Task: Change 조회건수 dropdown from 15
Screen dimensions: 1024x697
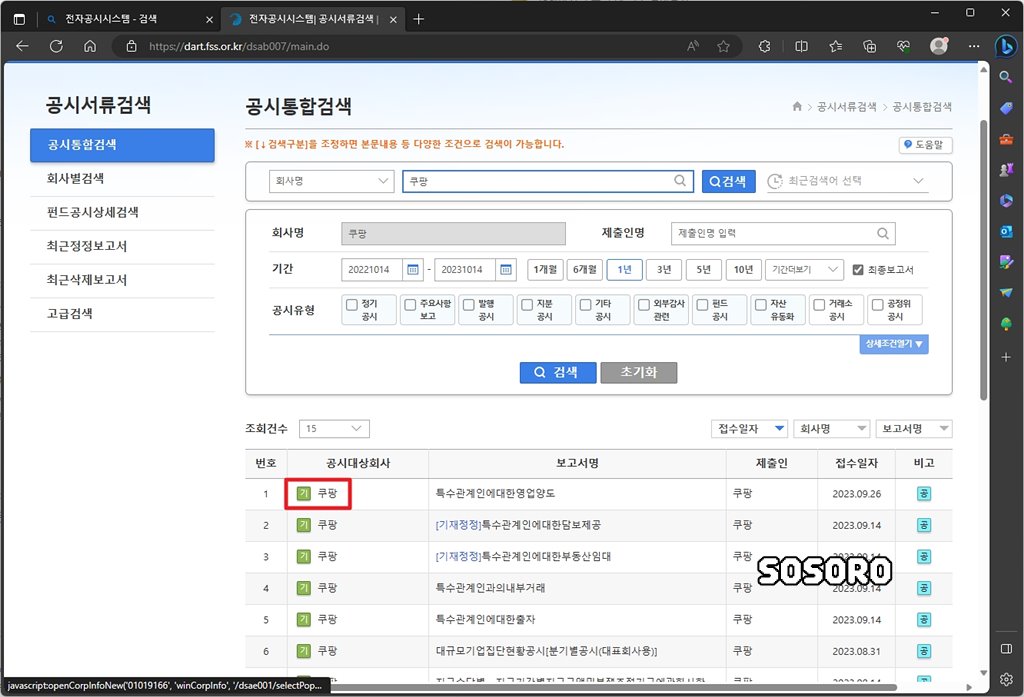Action: pos(334,429)
